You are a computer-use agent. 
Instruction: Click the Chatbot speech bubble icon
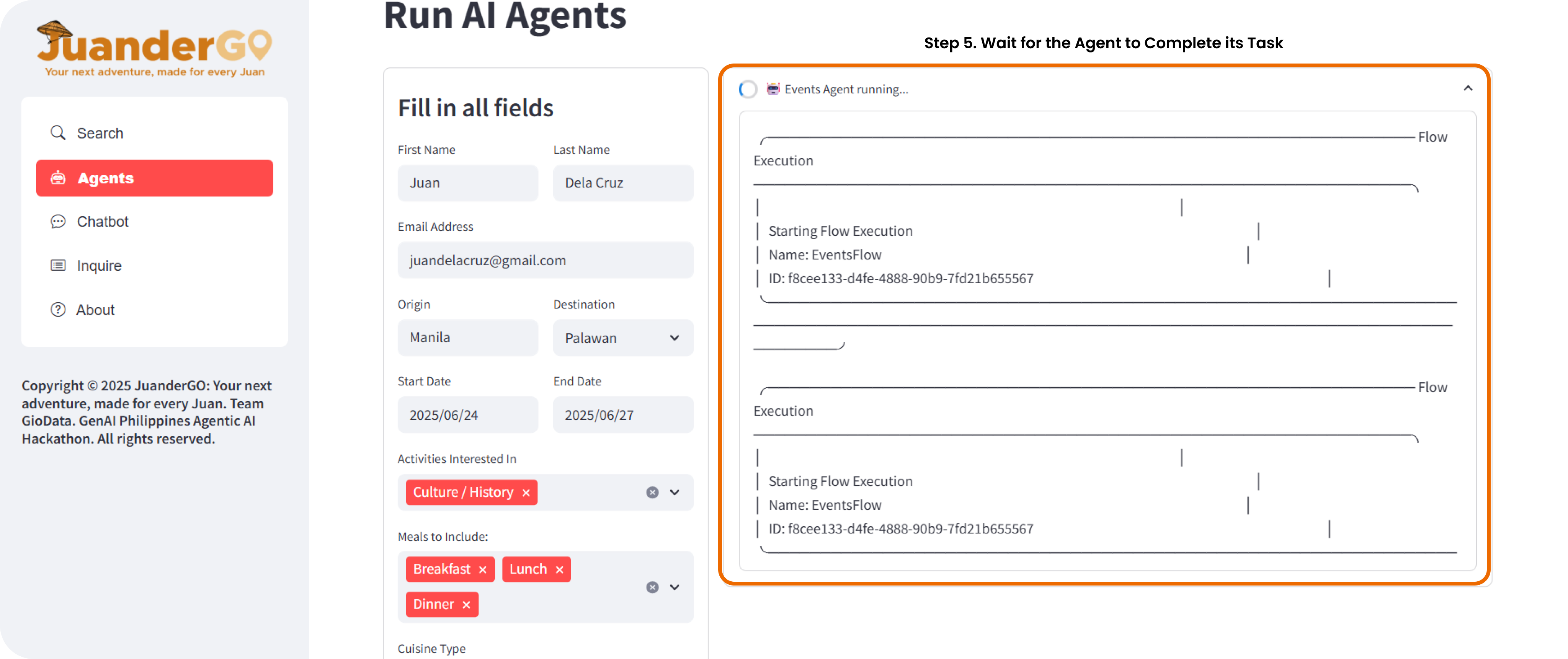pyautogui.click(x=58, y=222)
